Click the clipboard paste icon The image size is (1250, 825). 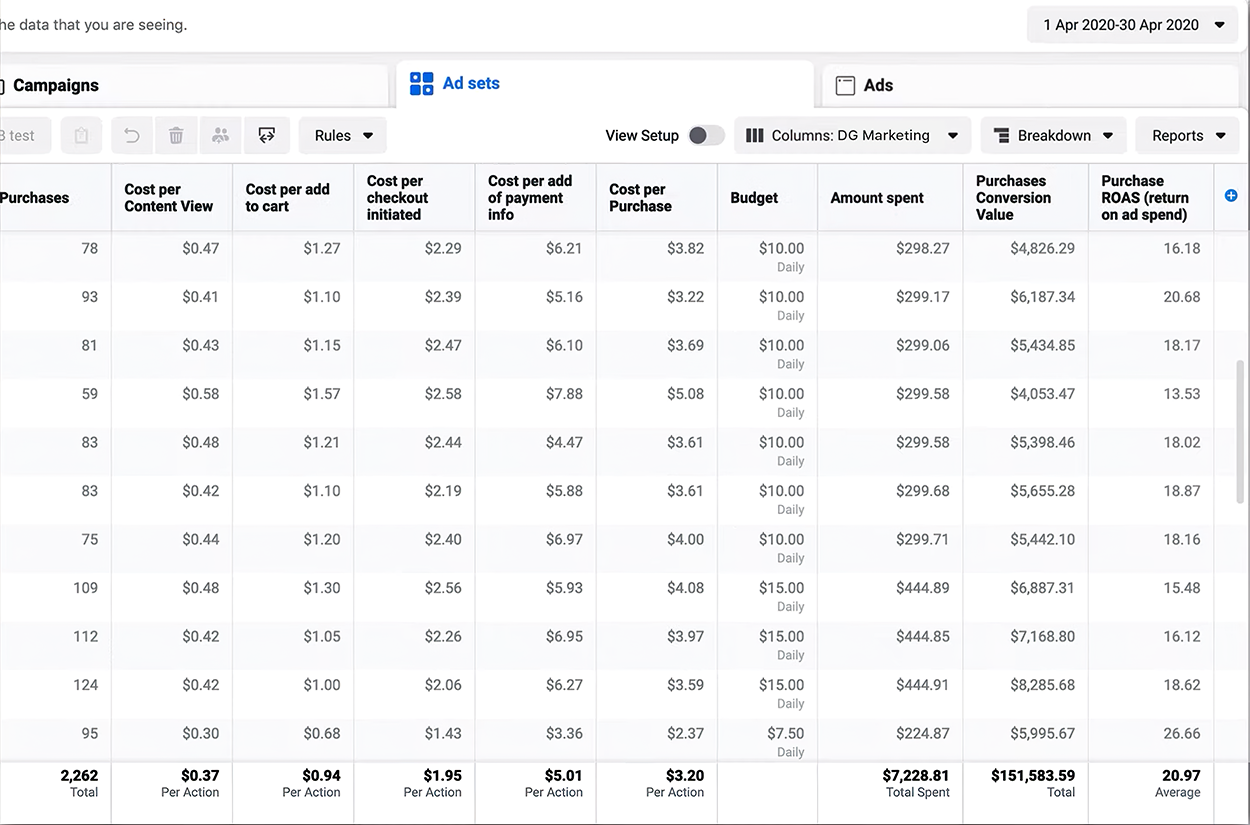81,136
